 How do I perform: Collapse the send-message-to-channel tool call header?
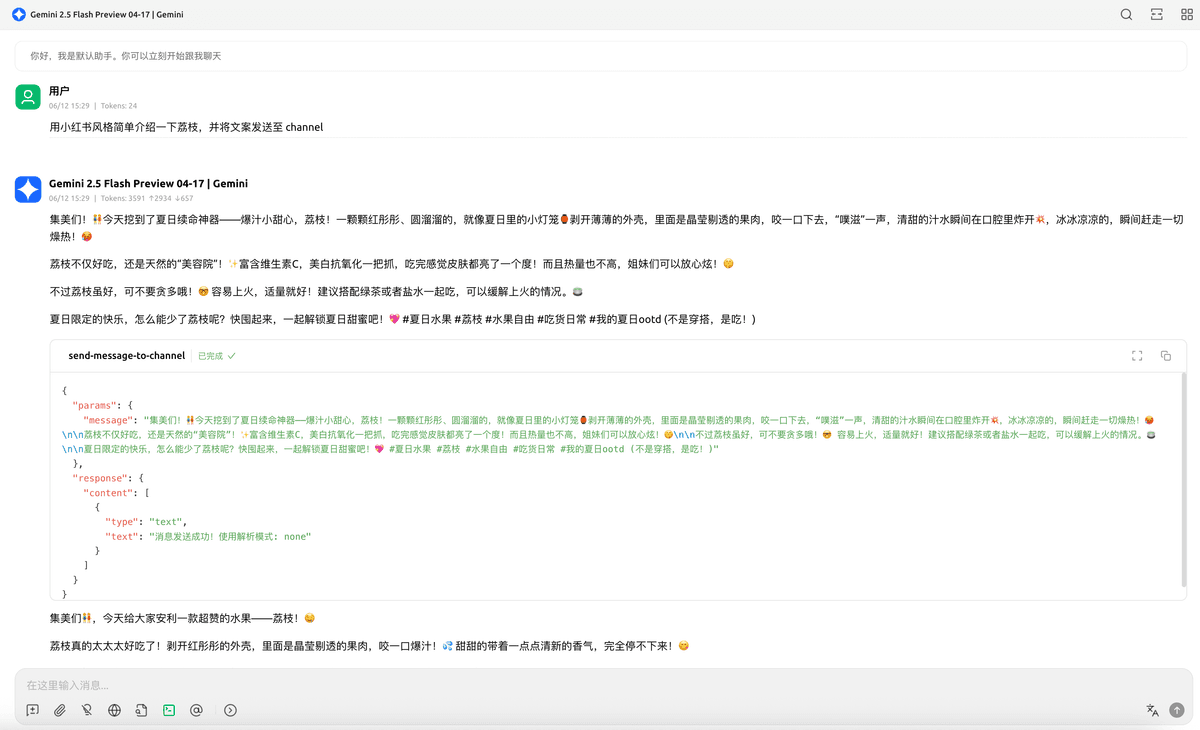(618, 356)
